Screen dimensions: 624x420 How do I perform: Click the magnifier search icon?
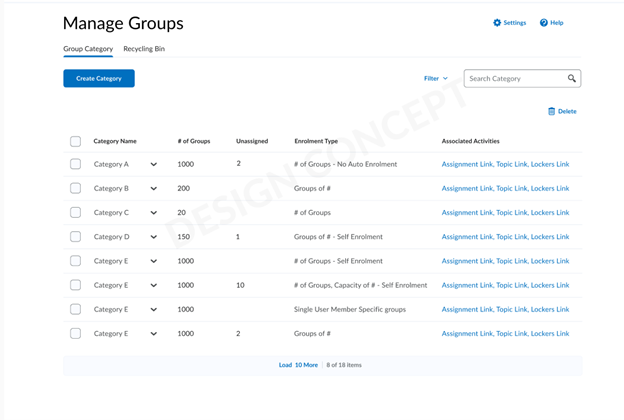click(x=571, y=78)
